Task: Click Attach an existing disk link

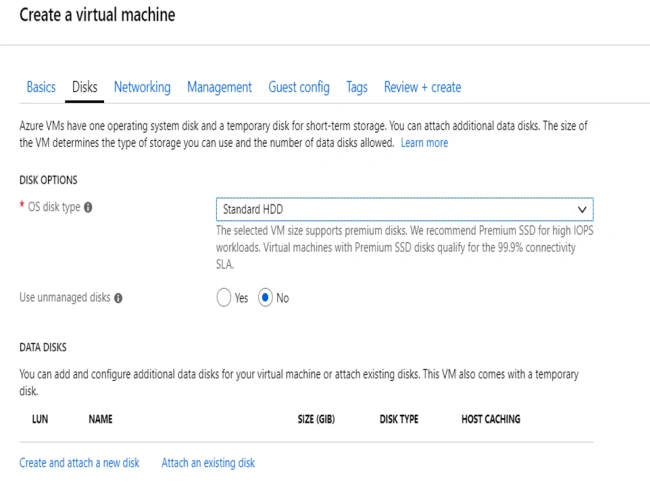Action: pos(208,463)
